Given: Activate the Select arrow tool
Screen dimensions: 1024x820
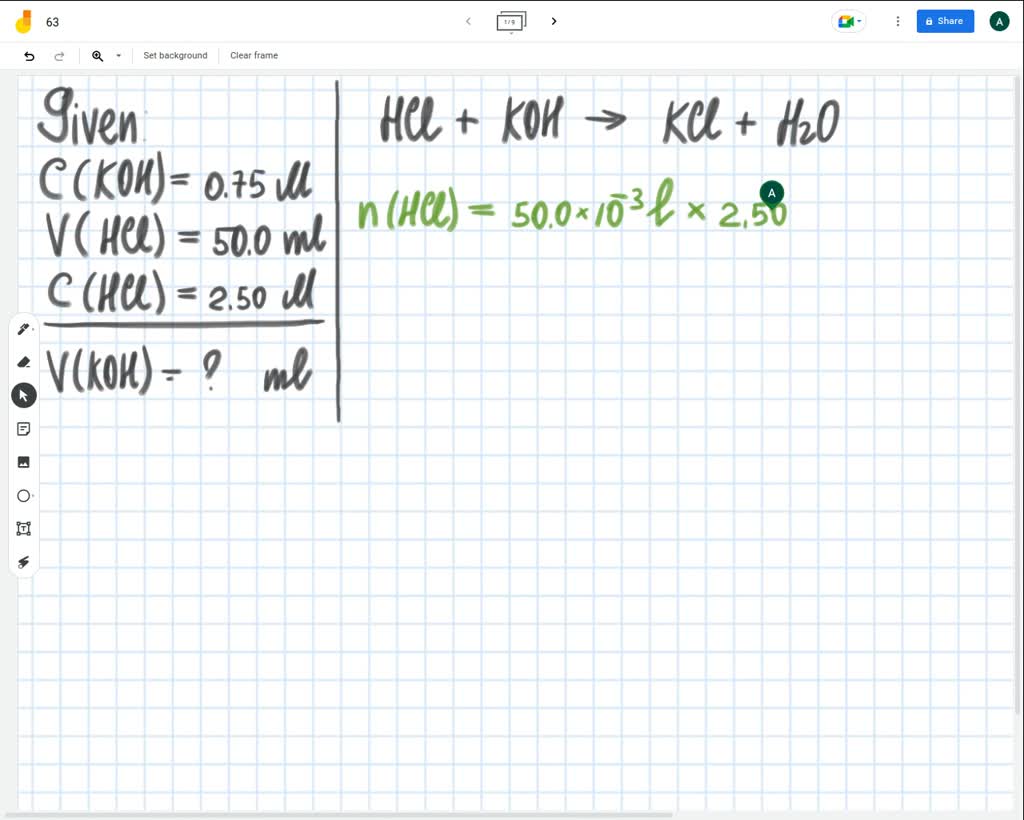Looking at the screenshot, I should point(23,395).
